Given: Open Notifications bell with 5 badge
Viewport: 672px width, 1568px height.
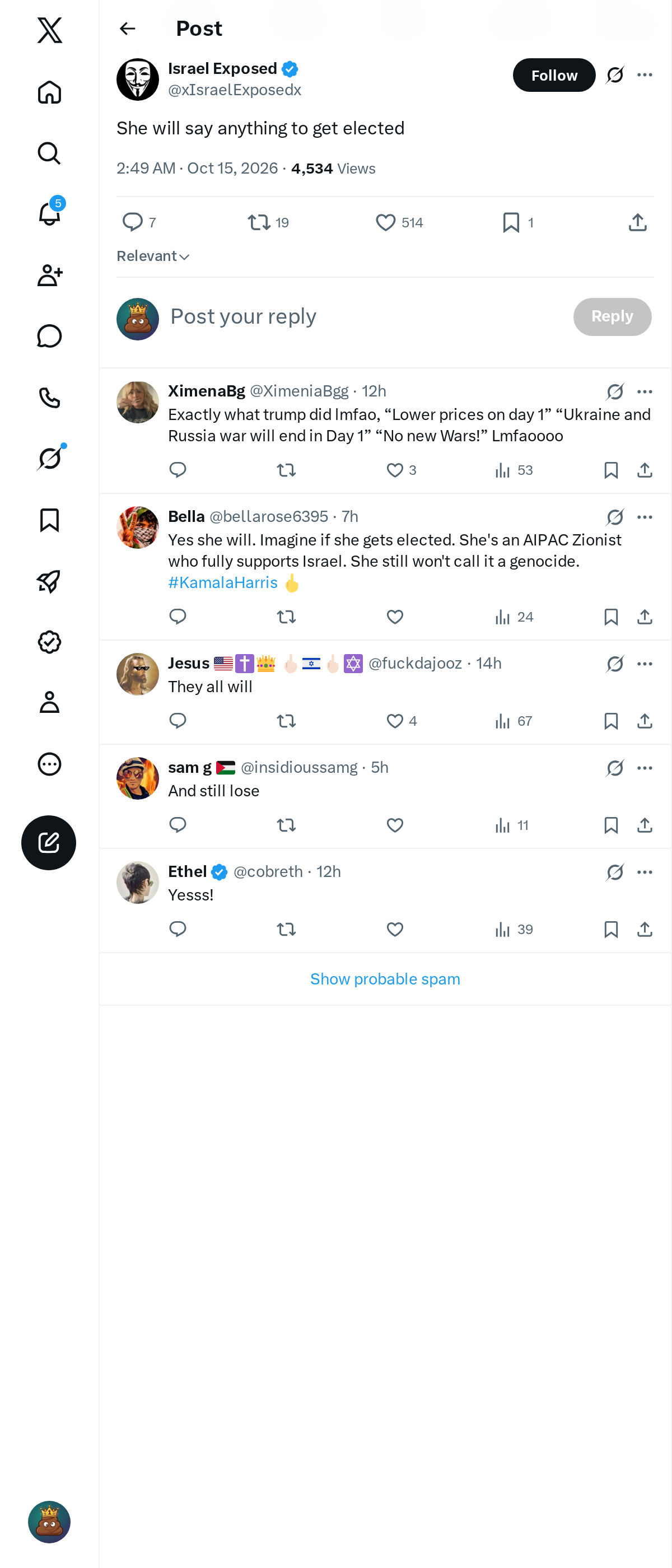Looking at the screenshot, I should [49, 214].
